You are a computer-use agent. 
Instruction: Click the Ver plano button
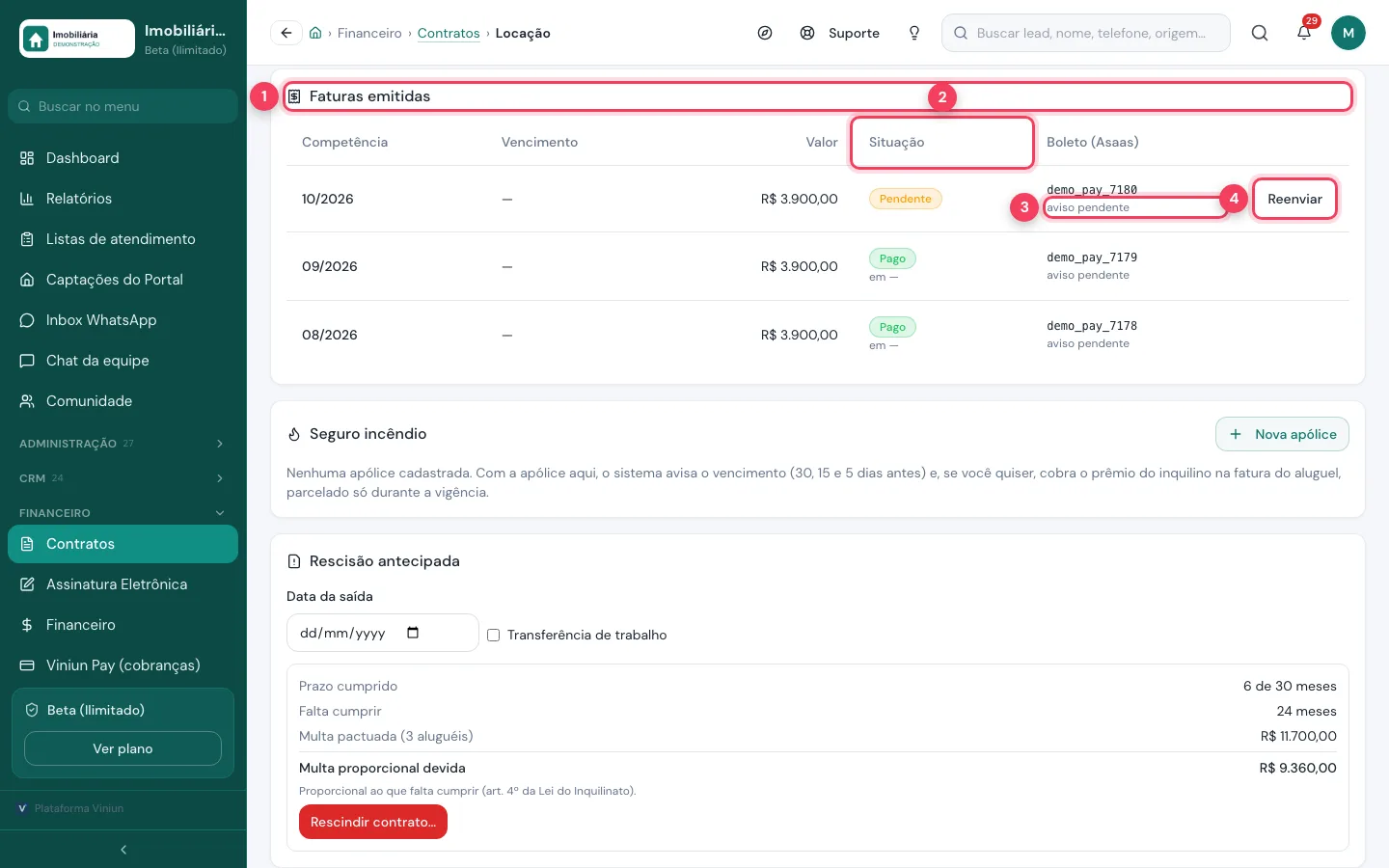tap(123, 748)
